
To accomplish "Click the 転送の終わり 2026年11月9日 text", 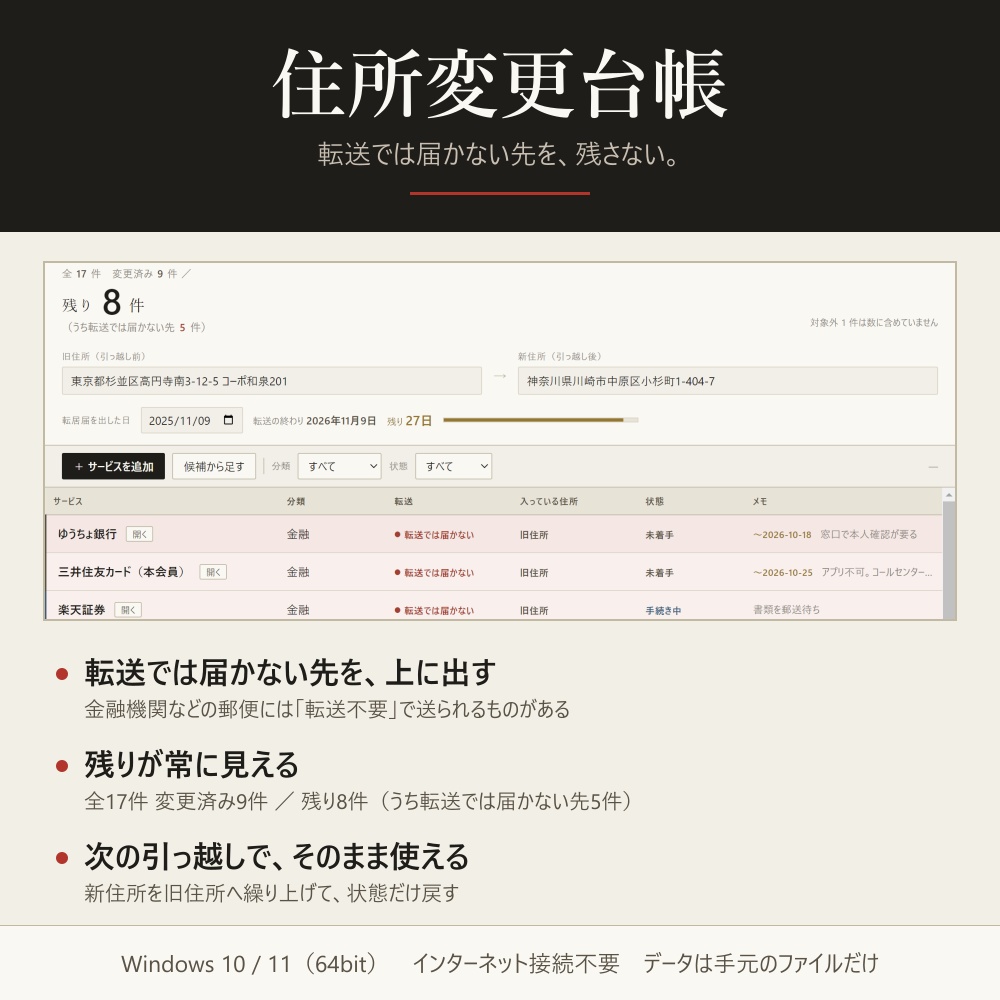I will coord(314,421).
